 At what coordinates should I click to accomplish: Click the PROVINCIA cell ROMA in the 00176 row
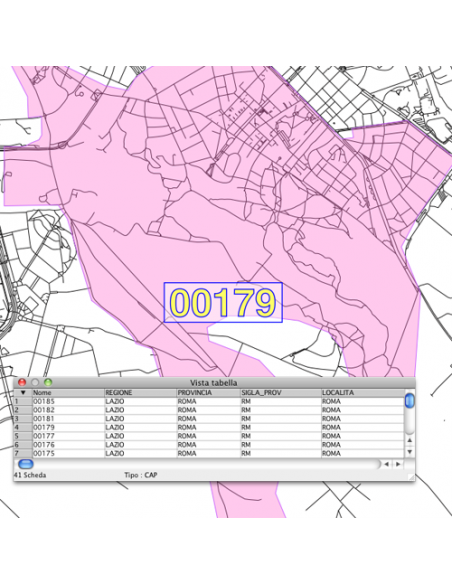[x=209, y=445]
